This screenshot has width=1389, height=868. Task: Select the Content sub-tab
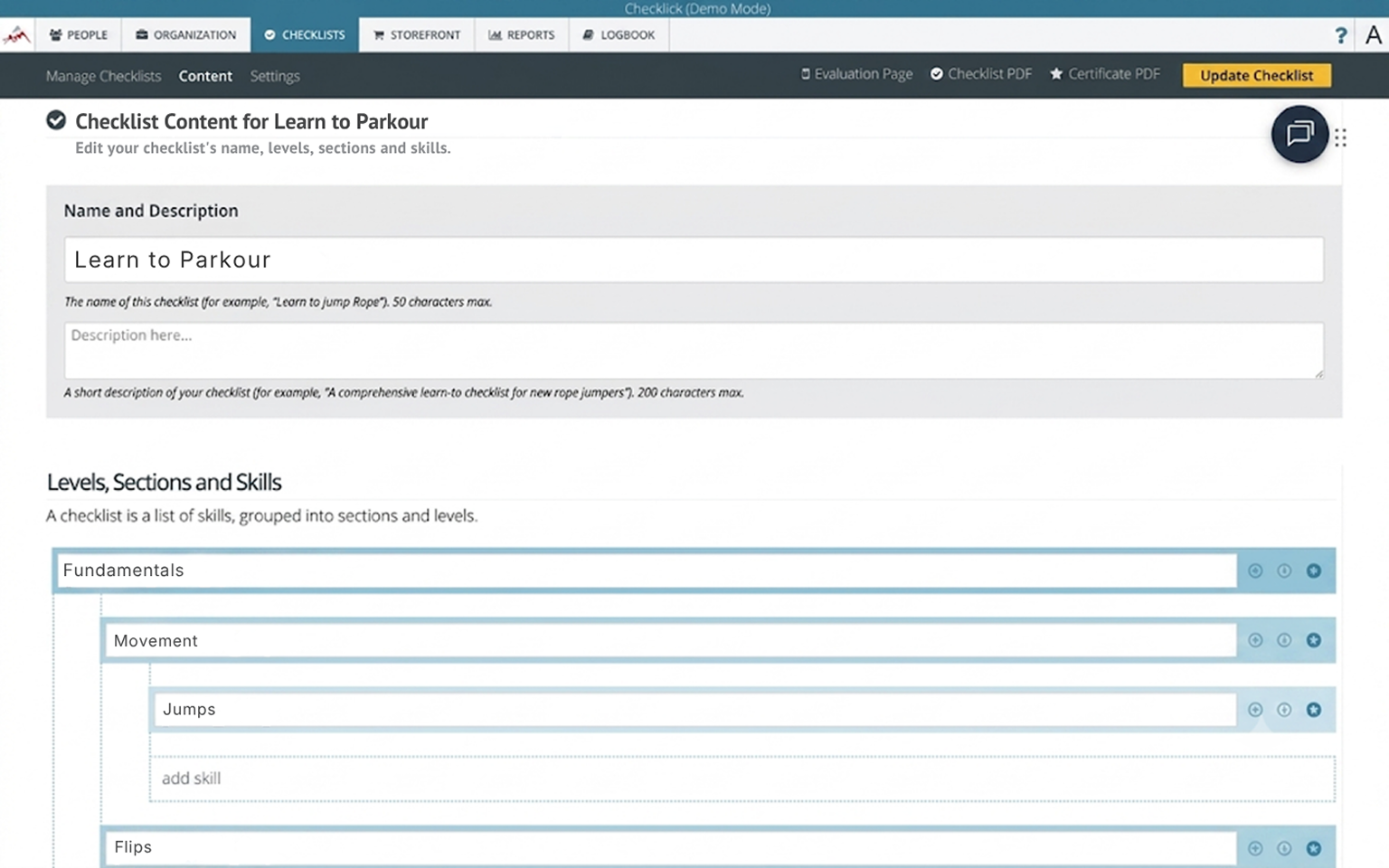coord(205,76)
